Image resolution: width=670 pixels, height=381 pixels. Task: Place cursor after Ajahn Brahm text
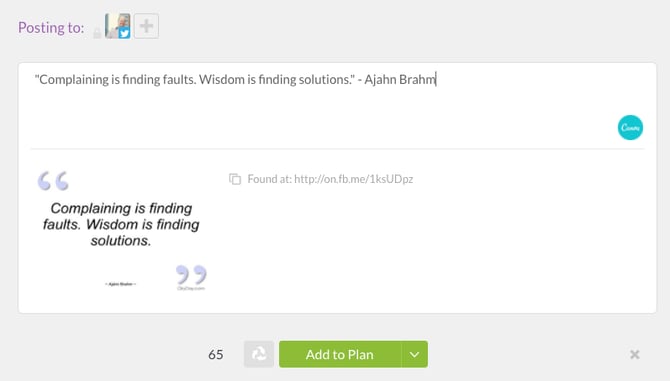click(x=436, y=79)
